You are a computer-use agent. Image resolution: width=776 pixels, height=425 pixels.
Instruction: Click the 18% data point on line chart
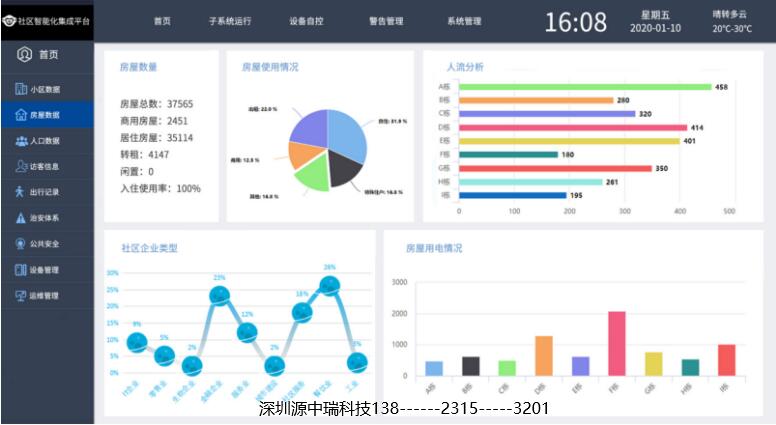[302, 312]
